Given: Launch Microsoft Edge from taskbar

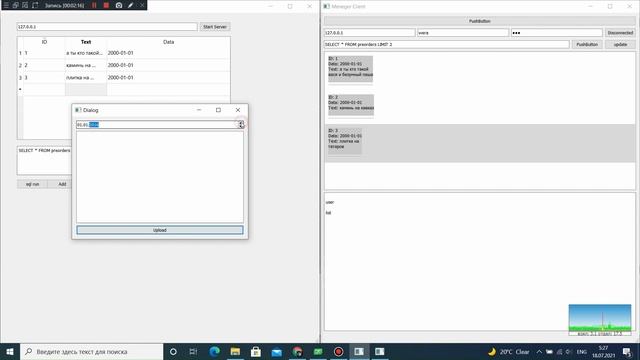Looking at the screenshot, I should pyautogui.click(x=214, y=351).
